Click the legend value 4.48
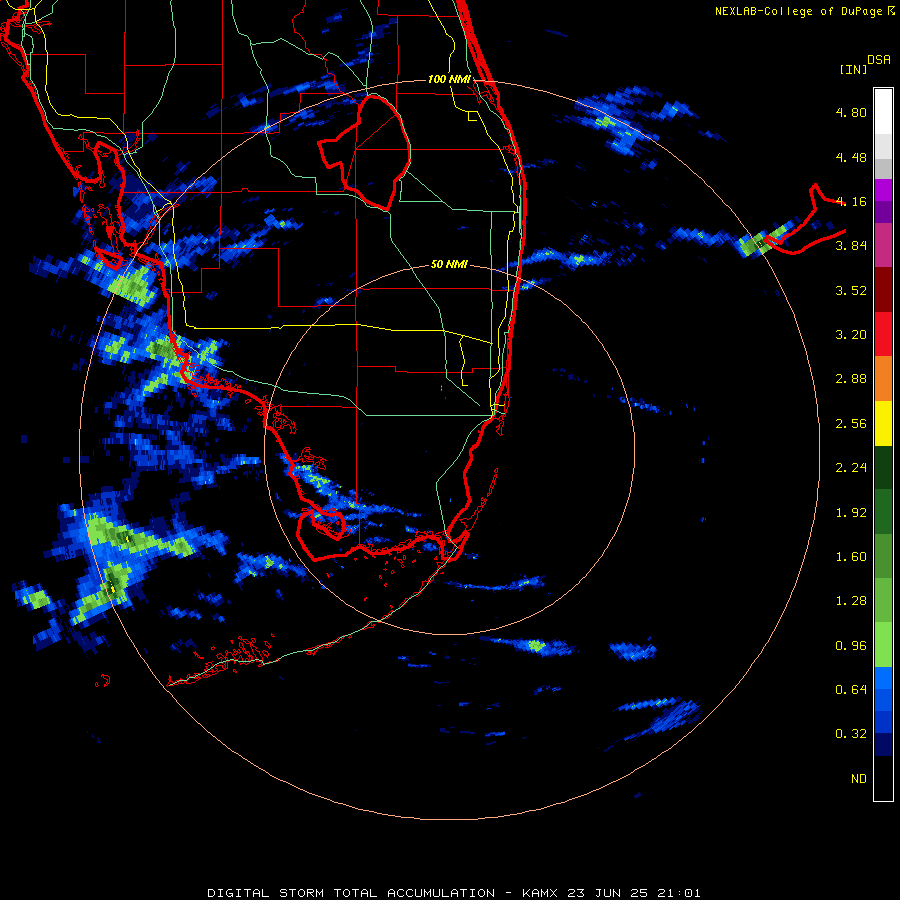The height and width of the screenshot is (900, 900). (851, 157)
